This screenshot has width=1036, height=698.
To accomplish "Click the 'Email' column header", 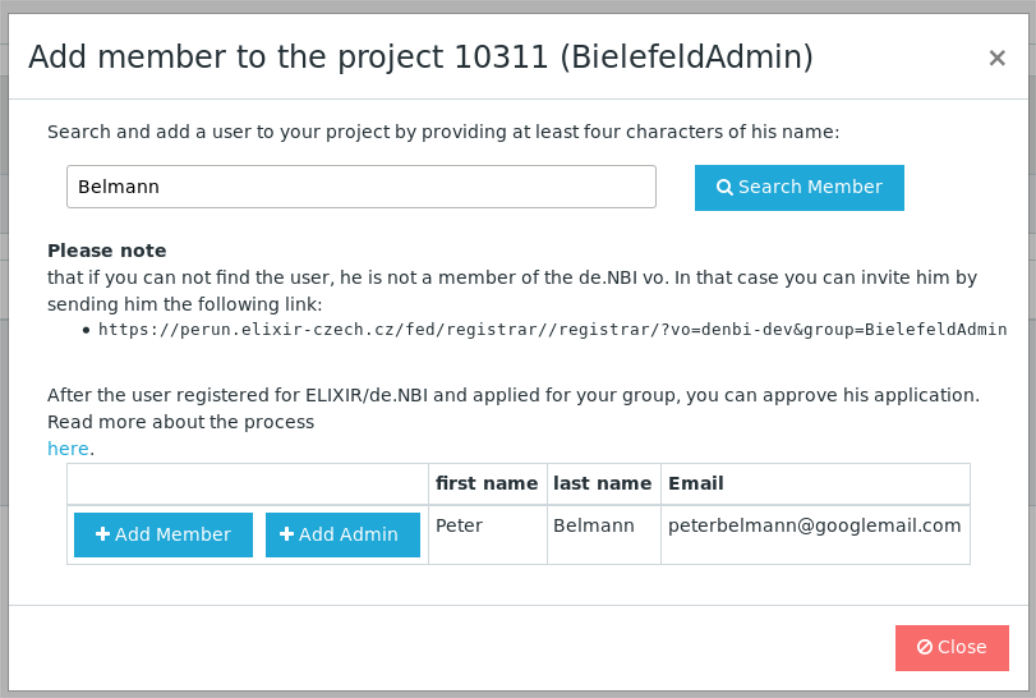I will click(696, 483).
